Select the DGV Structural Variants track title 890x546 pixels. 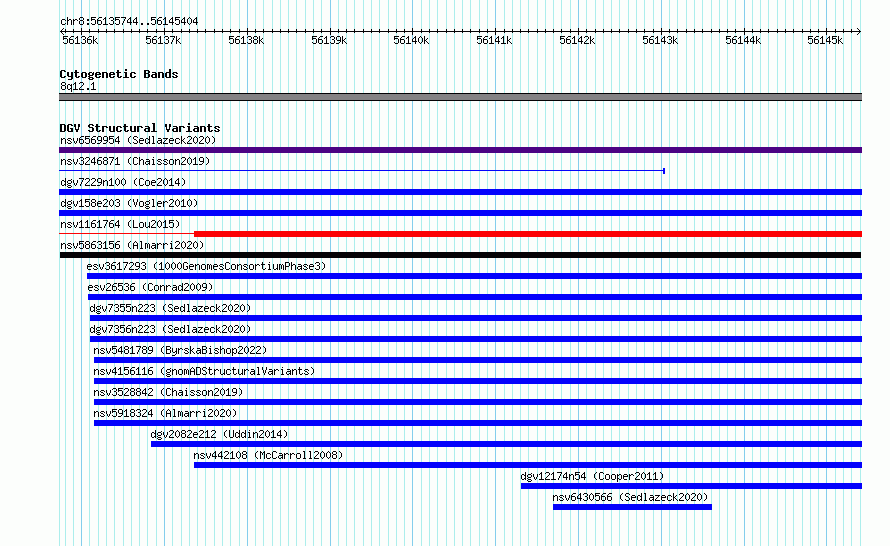140,128
